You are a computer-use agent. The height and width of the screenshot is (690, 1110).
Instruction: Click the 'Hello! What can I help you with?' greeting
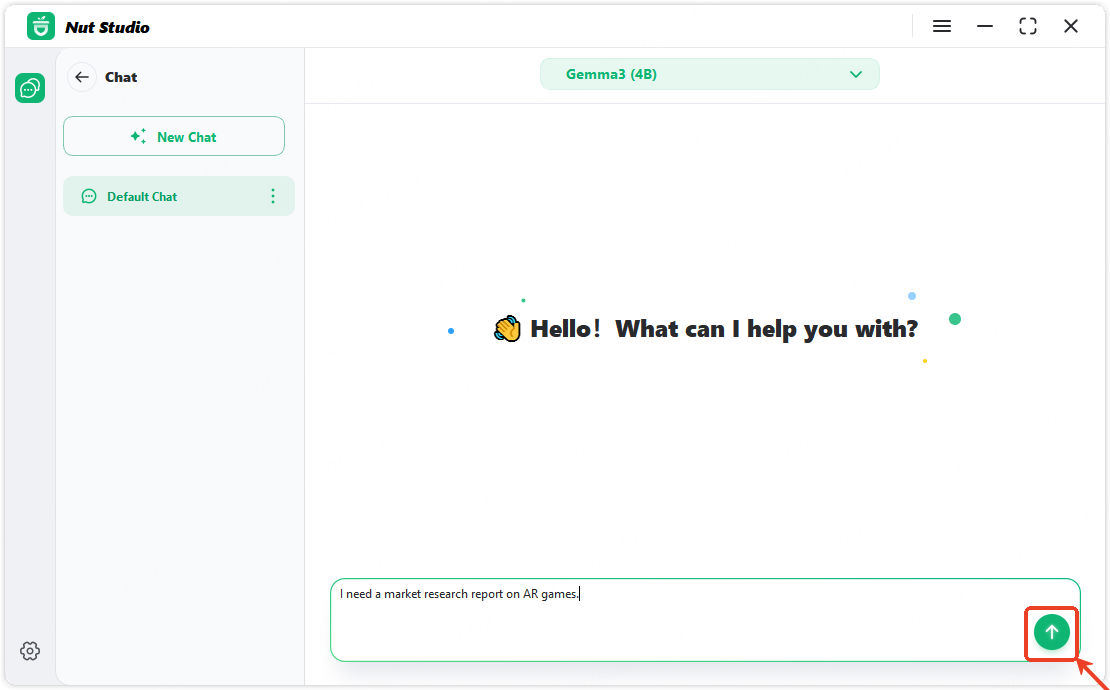(706, 329)
